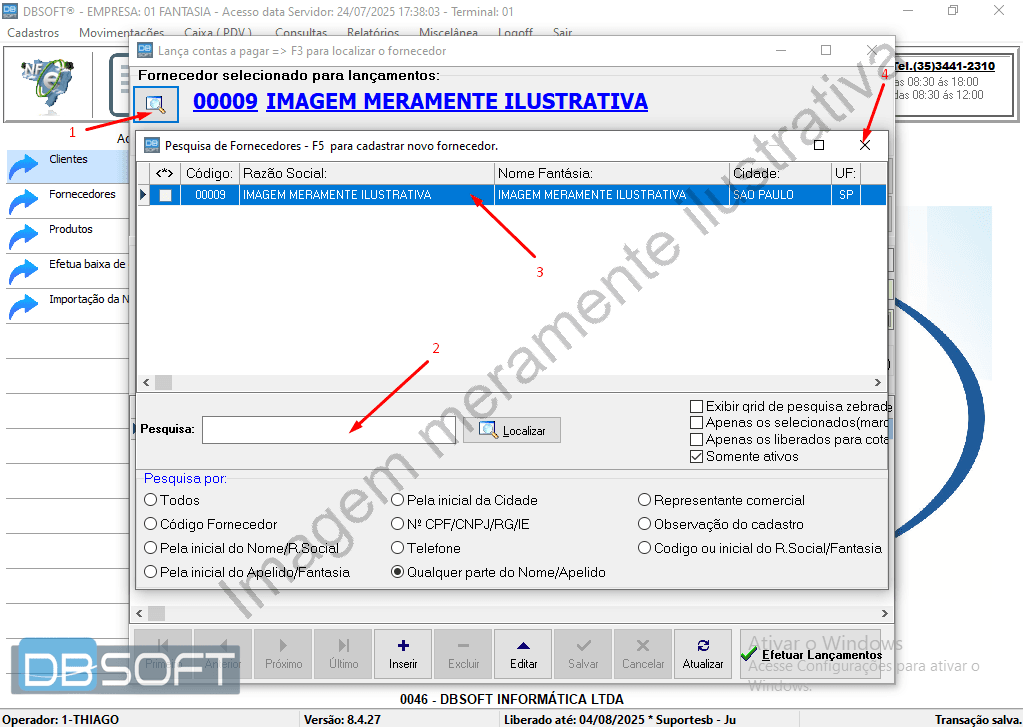The image size is (1023, 727).
Task: Click the Localizar search button
Action: (511, 430)
